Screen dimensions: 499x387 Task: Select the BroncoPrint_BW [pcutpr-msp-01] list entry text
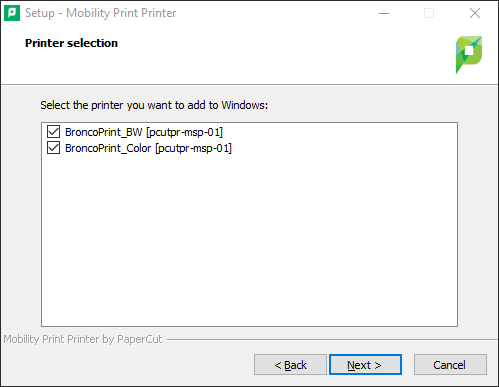[x=144, y=132]
